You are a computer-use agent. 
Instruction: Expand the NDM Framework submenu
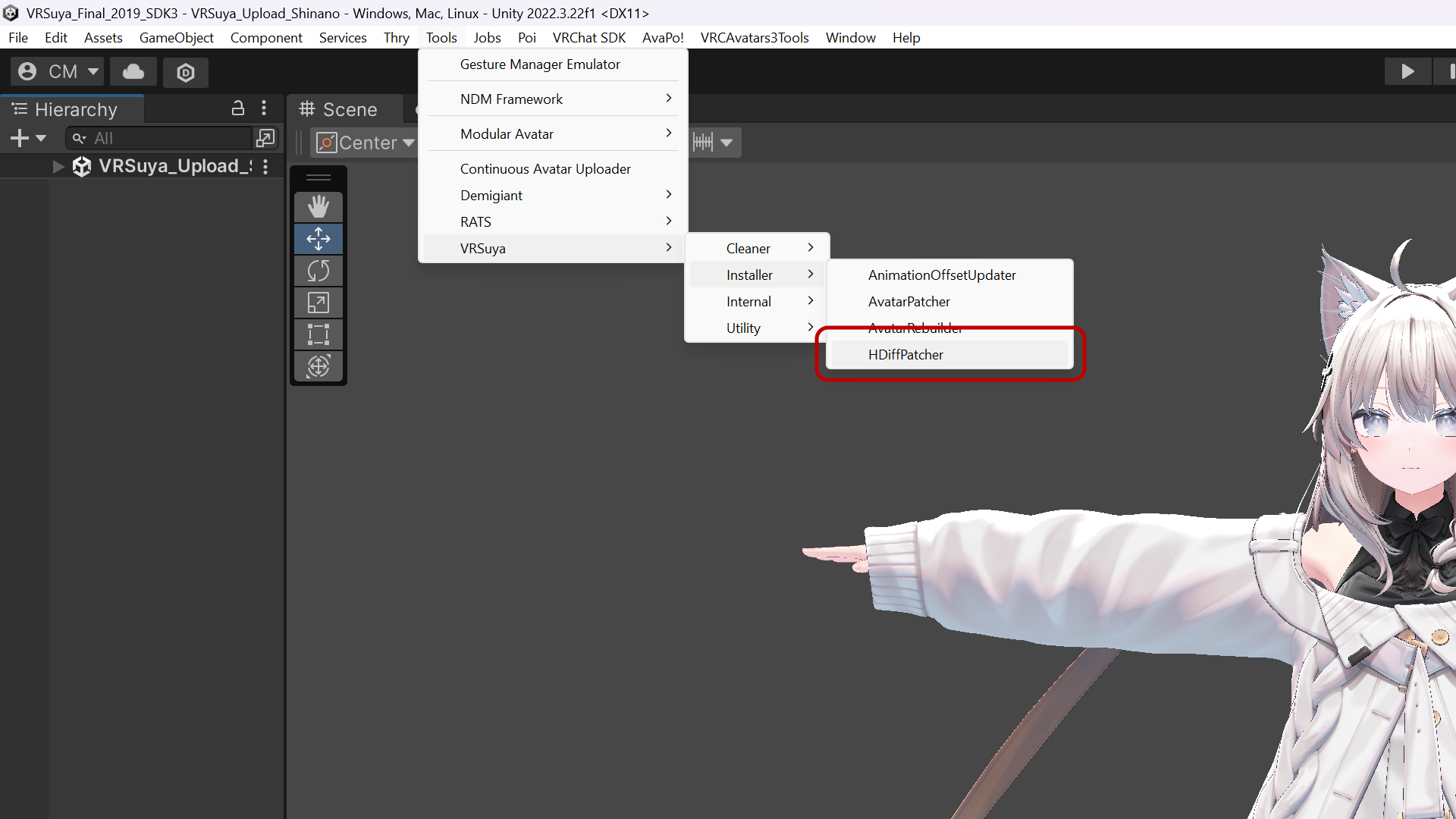(x=553, y=99)
